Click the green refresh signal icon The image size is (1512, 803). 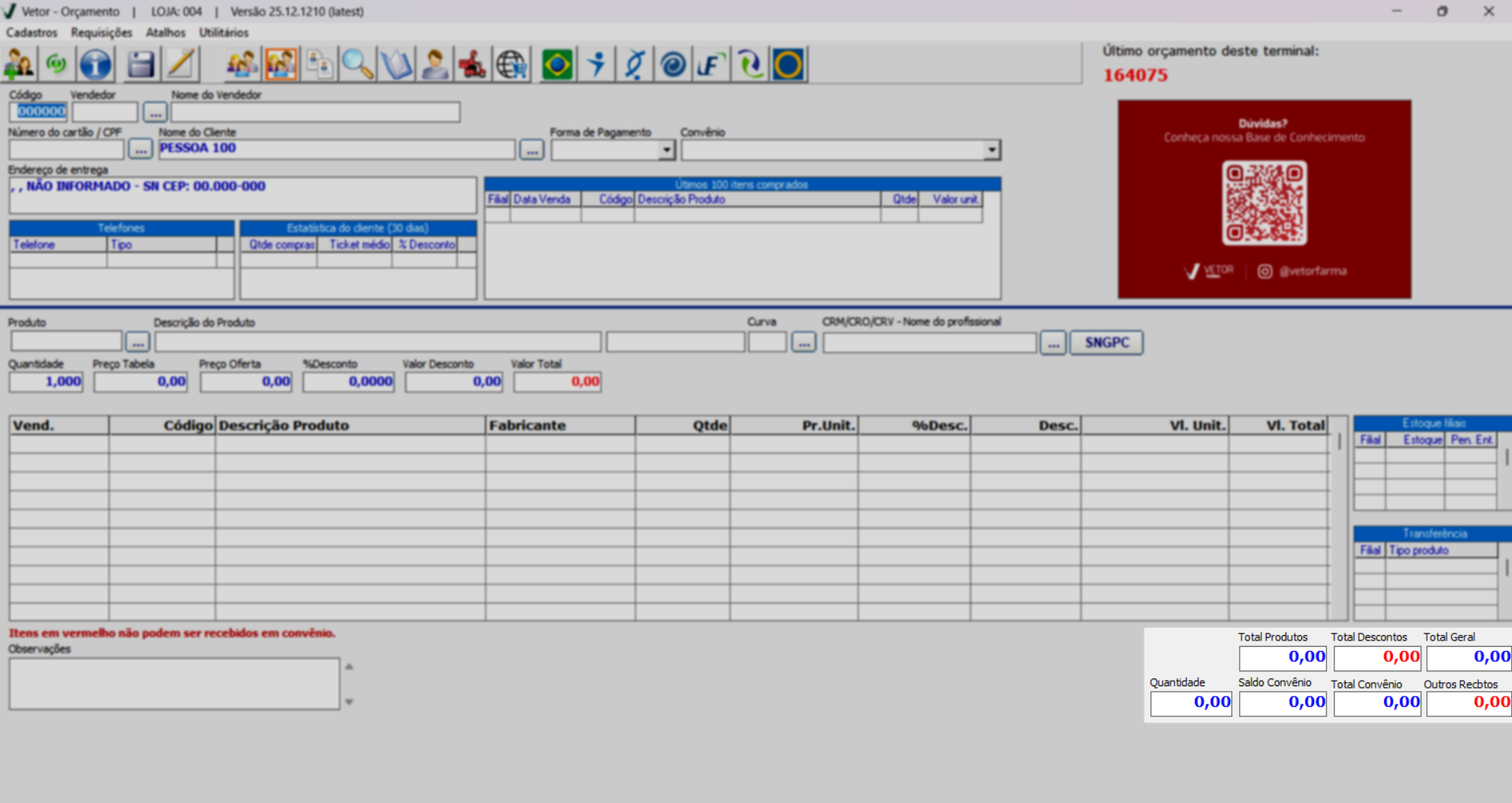(x=57, y=64)
